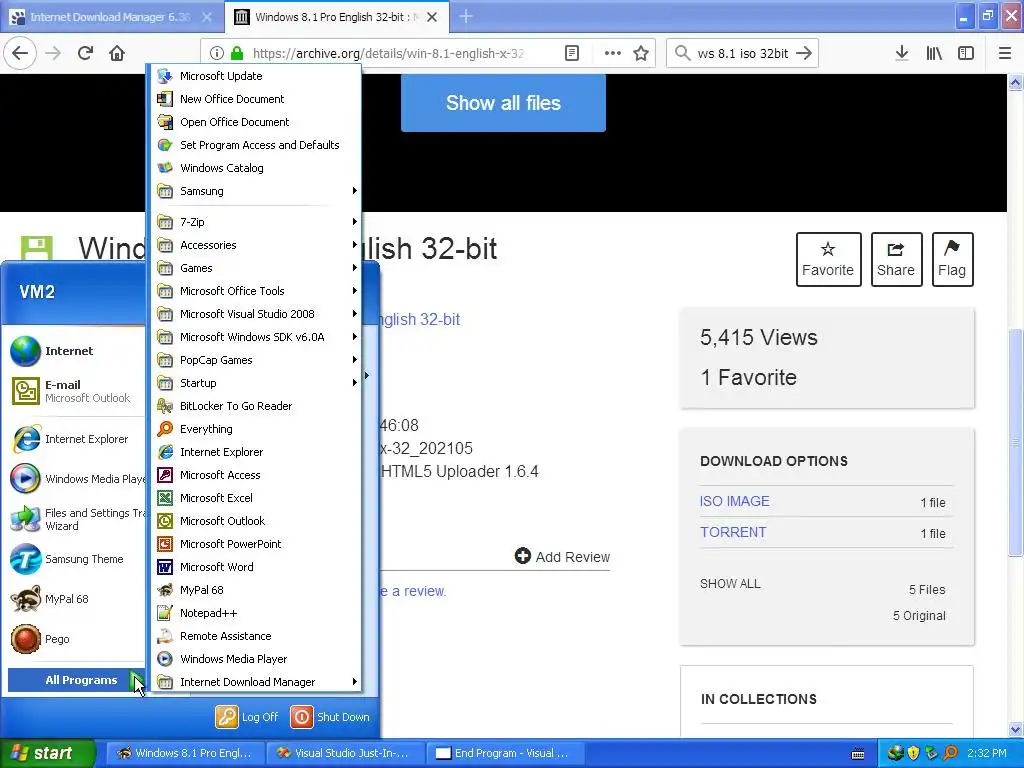Expand Microsoft Visual Studio 2008 submenu arrow
This screenshot has height=768, width=1024.
(355, 314)
